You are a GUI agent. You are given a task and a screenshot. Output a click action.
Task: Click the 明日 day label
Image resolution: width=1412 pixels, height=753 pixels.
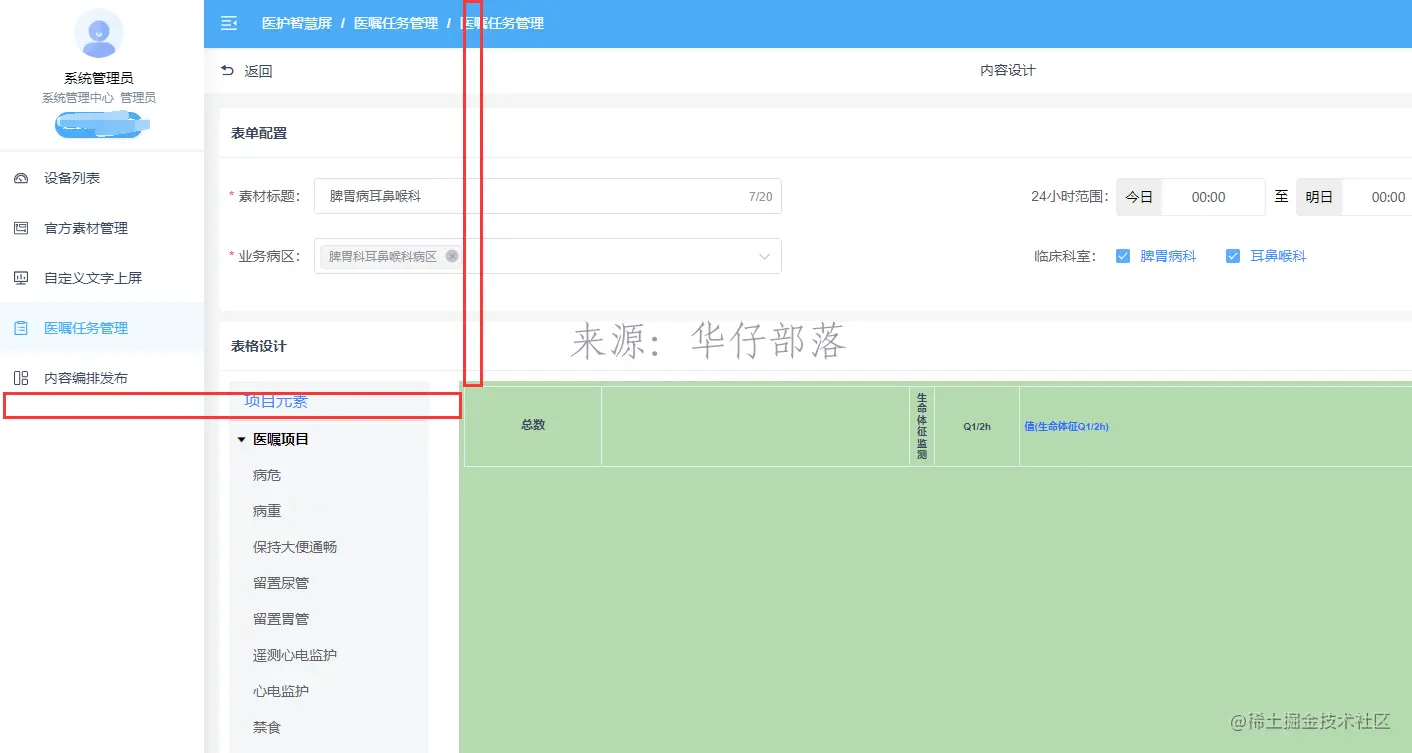(1319, 197)
